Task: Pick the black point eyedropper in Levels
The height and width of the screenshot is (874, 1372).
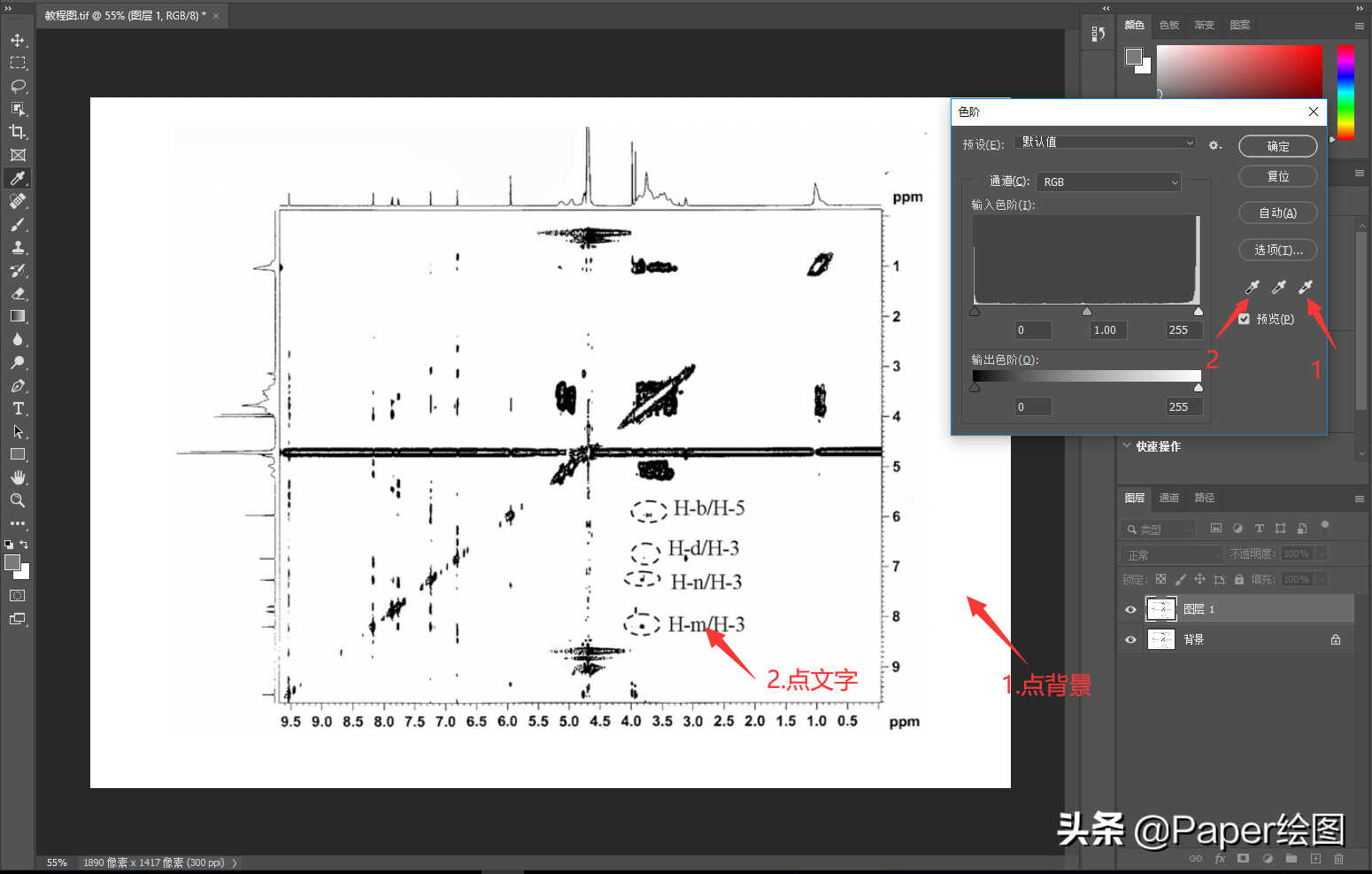Action: [1252, 287]
